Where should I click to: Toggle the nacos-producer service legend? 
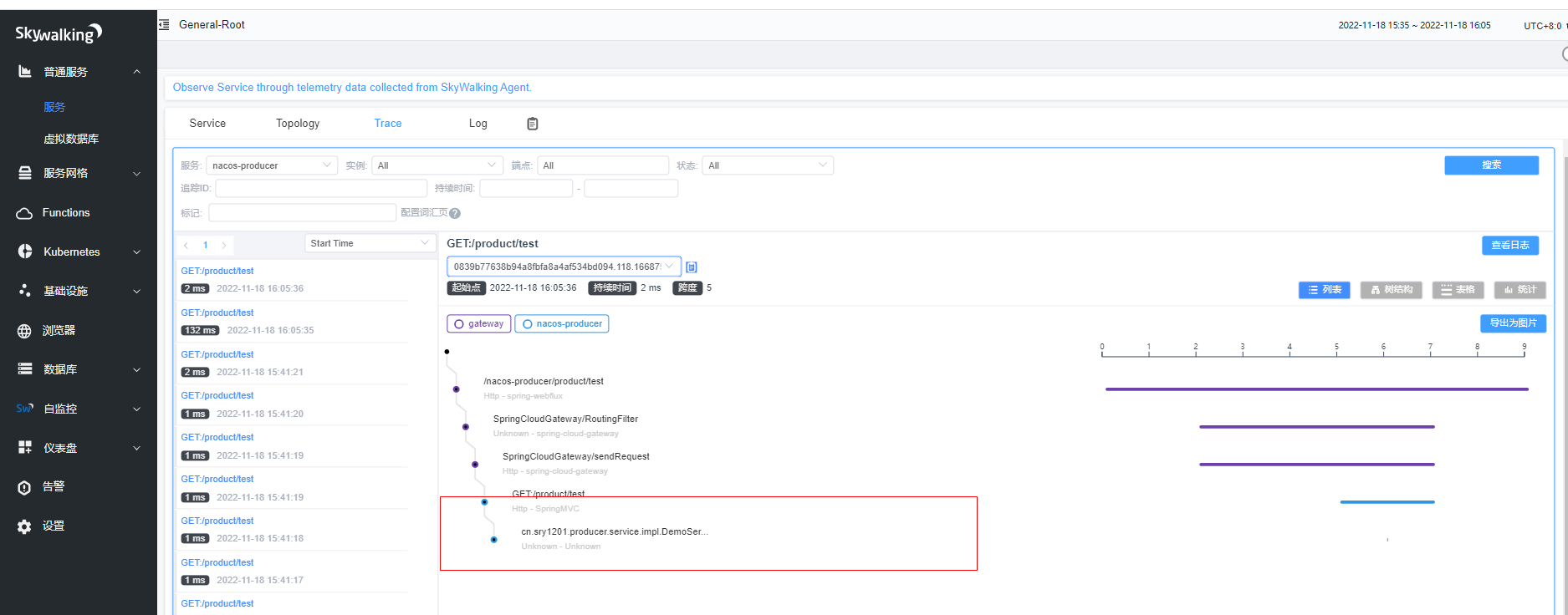562,323
